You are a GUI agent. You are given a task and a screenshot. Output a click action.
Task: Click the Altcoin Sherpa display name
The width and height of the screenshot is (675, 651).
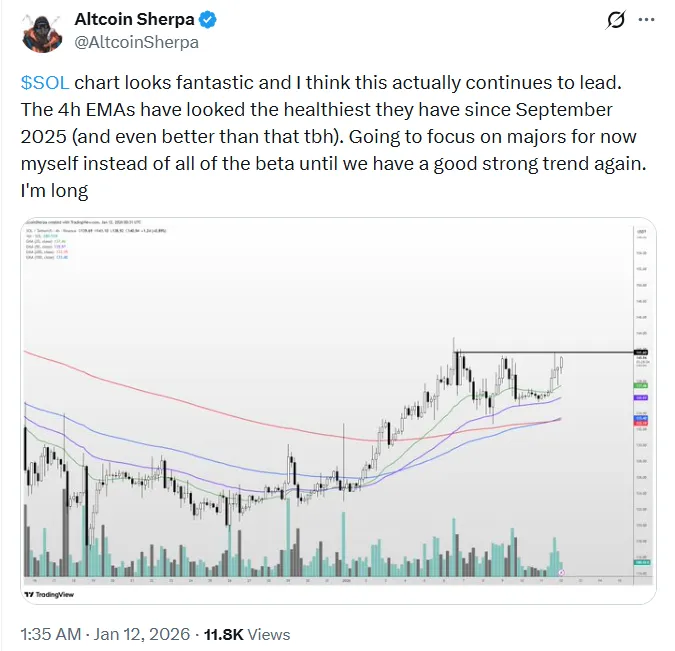pyautogui.click(x=139, y=21)
